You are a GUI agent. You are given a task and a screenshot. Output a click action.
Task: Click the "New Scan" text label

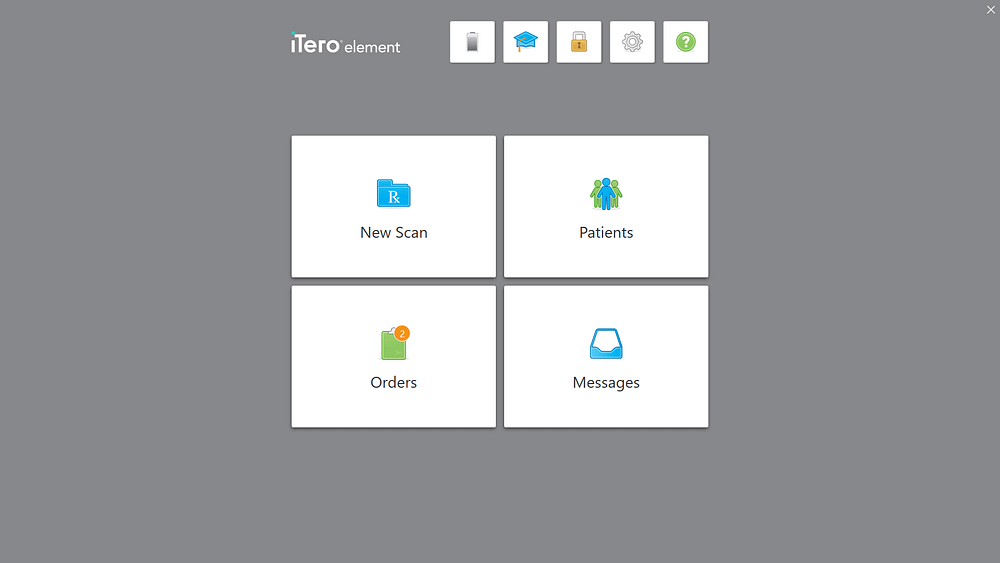[x=393, y=233]
